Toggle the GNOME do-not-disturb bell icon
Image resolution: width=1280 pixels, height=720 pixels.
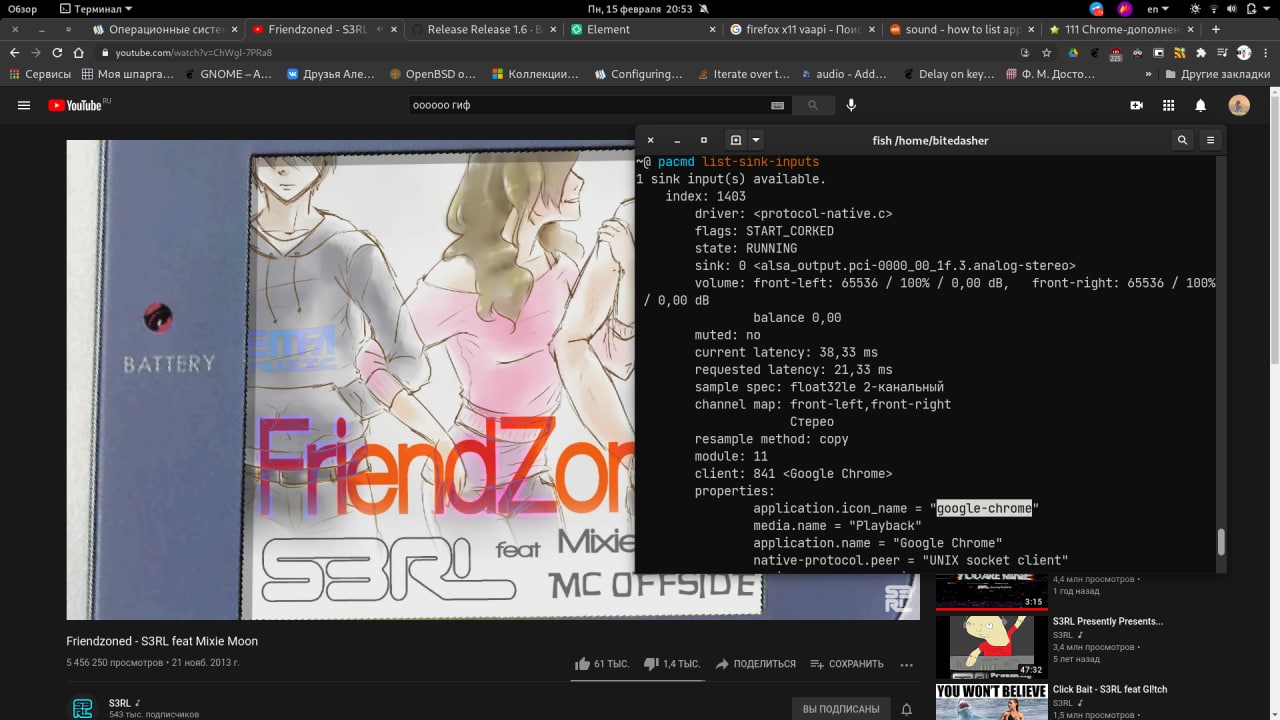click(x=704, y=9)
